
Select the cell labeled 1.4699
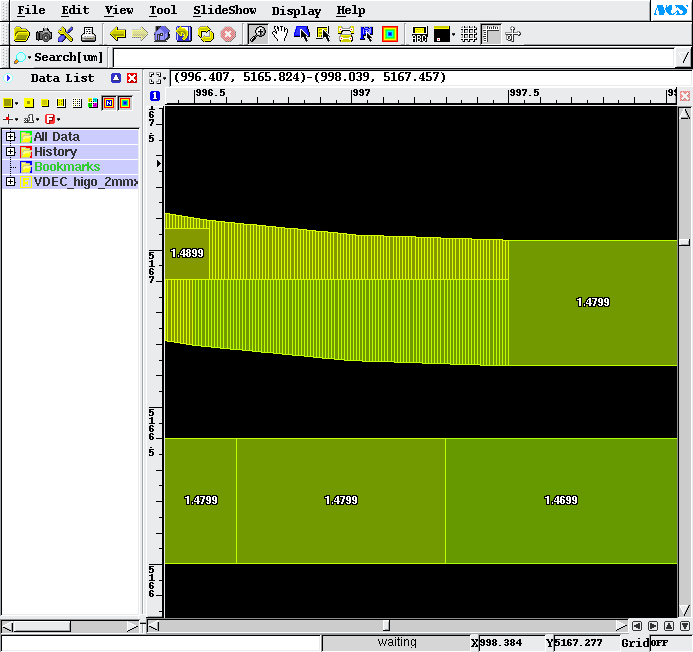point(561,500)
